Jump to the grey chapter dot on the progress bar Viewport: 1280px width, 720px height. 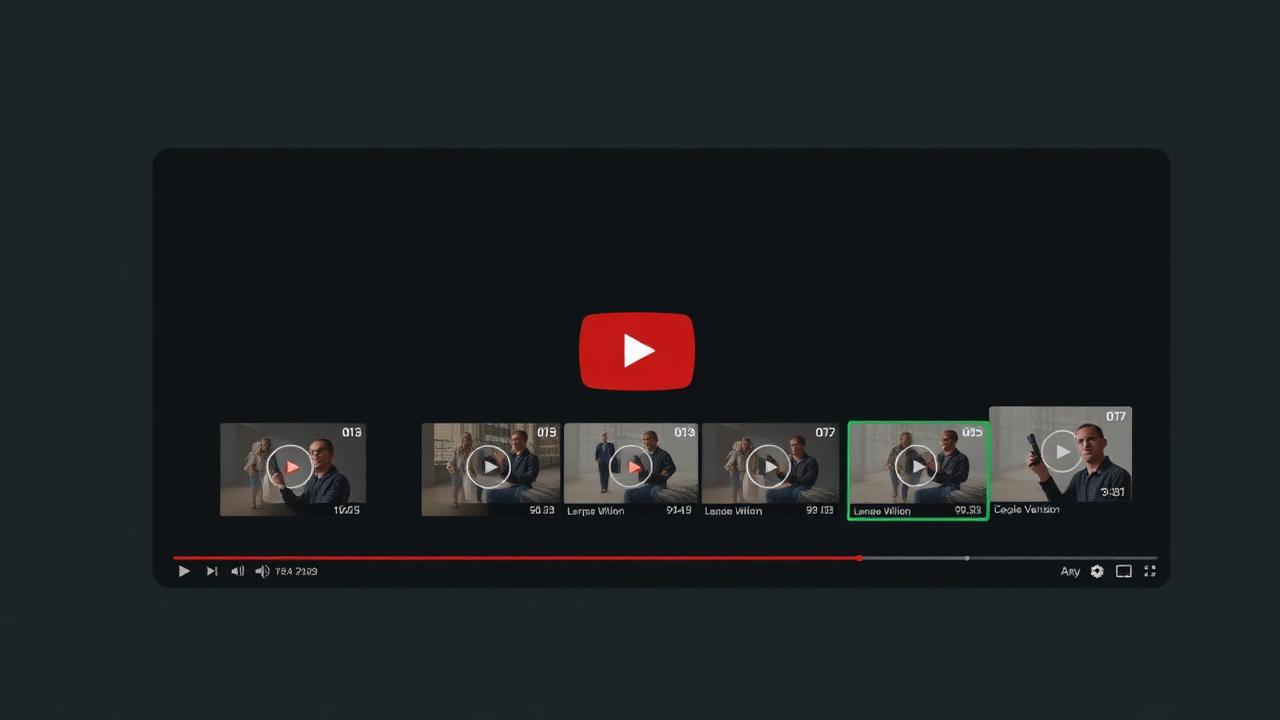click(966, 558)
